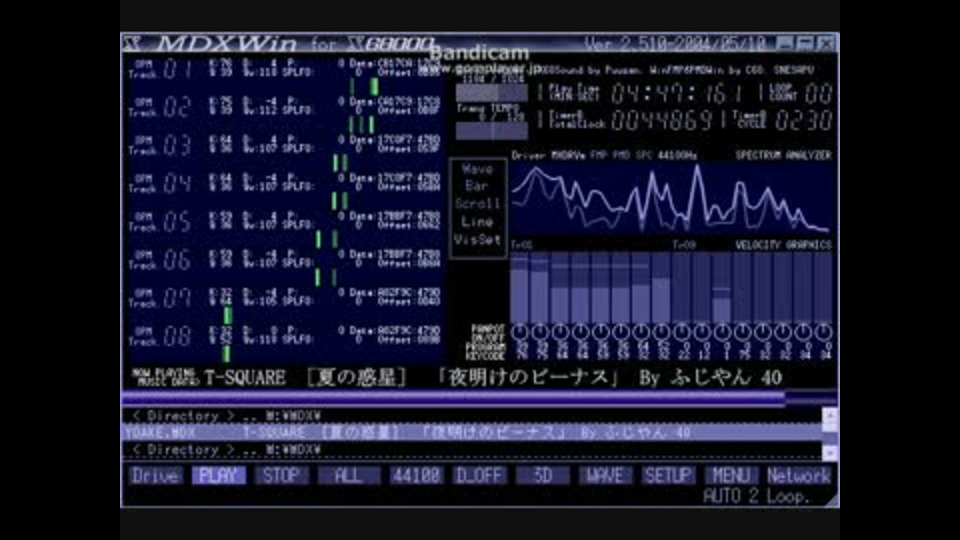
Task: Click the channel 11 panpot knob
Action: click(x=722, y=332)
